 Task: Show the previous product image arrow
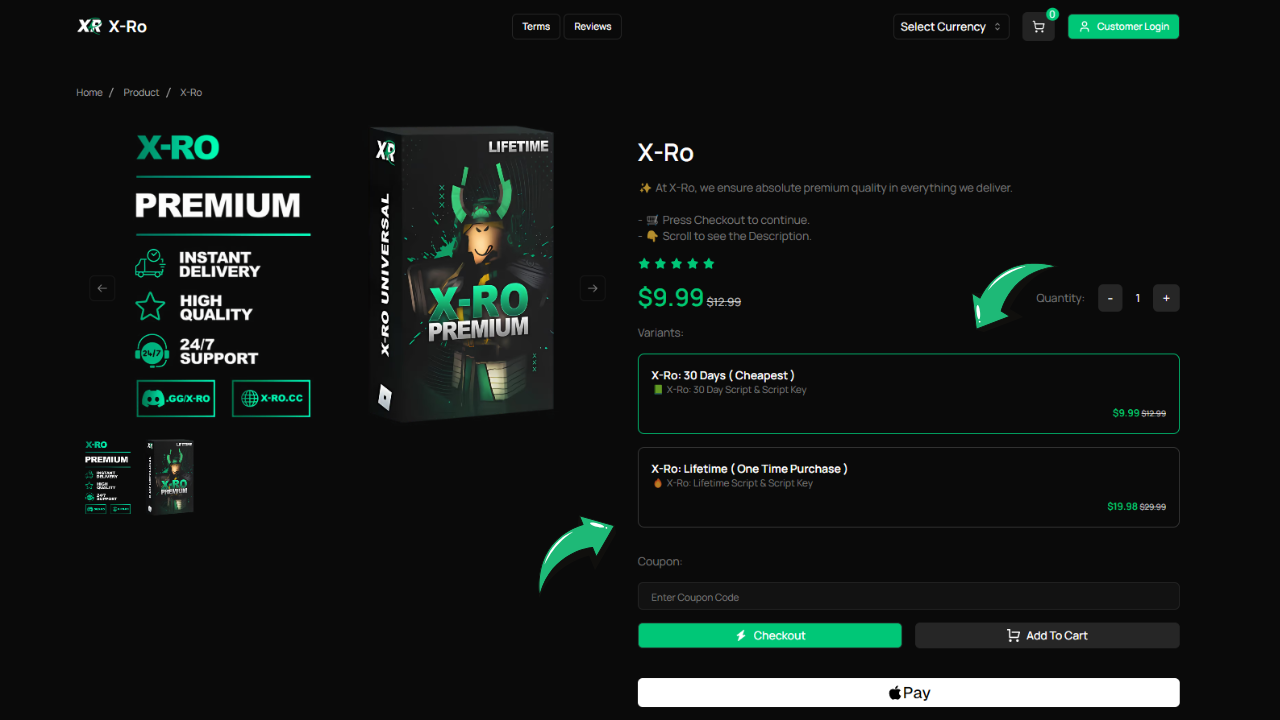point(102,288)
